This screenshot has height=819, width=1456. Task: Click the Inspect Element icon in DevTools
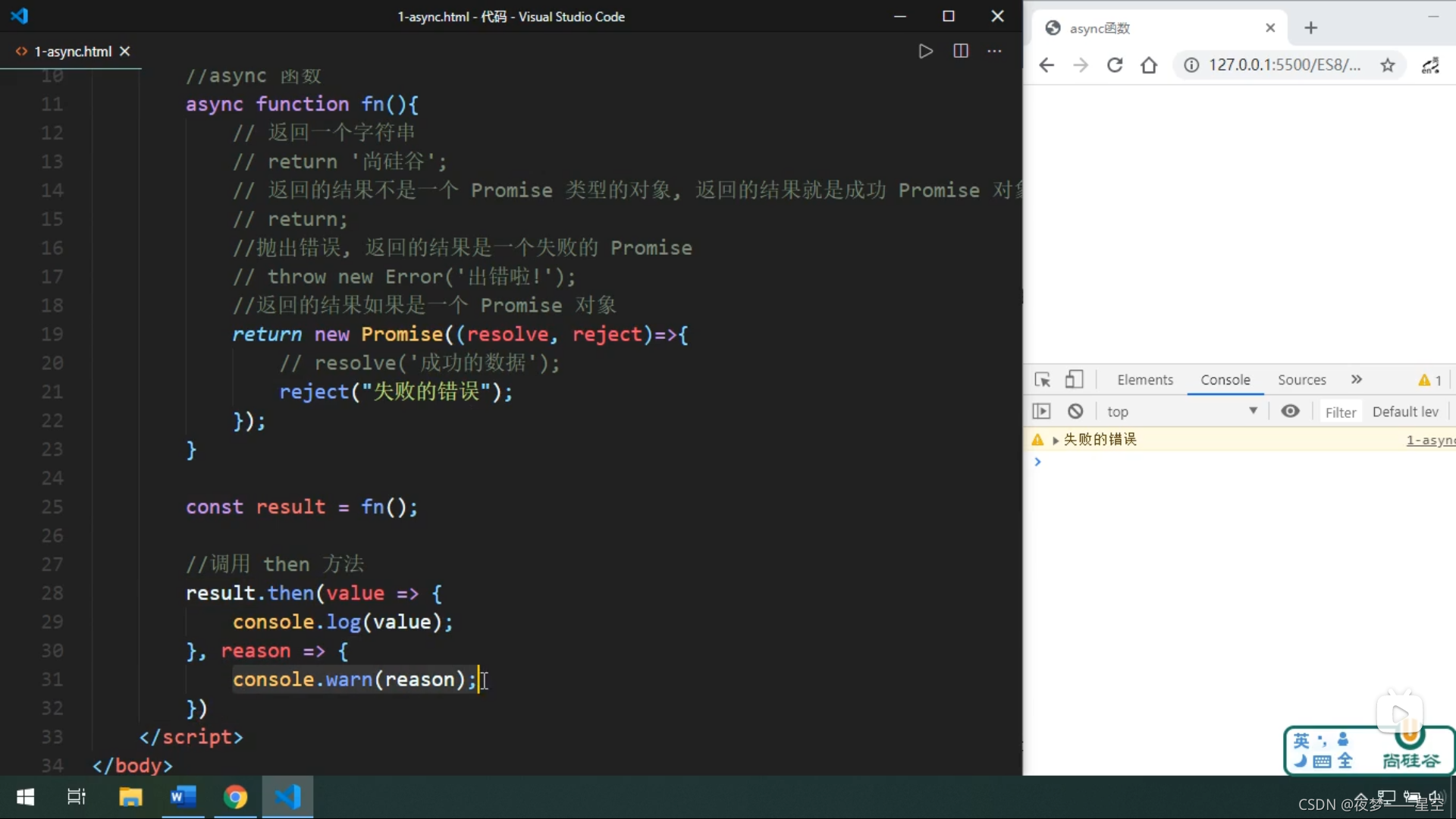(x=1041, y=379)
